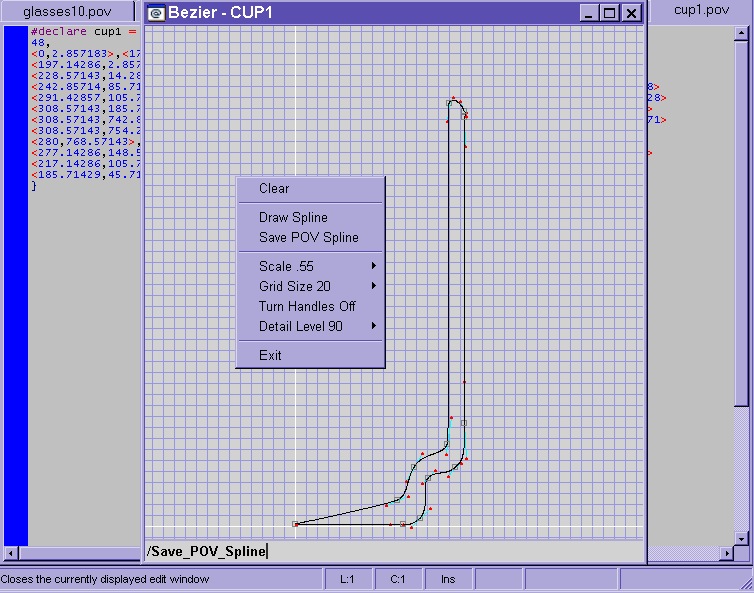
Task: Choose Exit from the context menu
Action: [x=270, y=355]
